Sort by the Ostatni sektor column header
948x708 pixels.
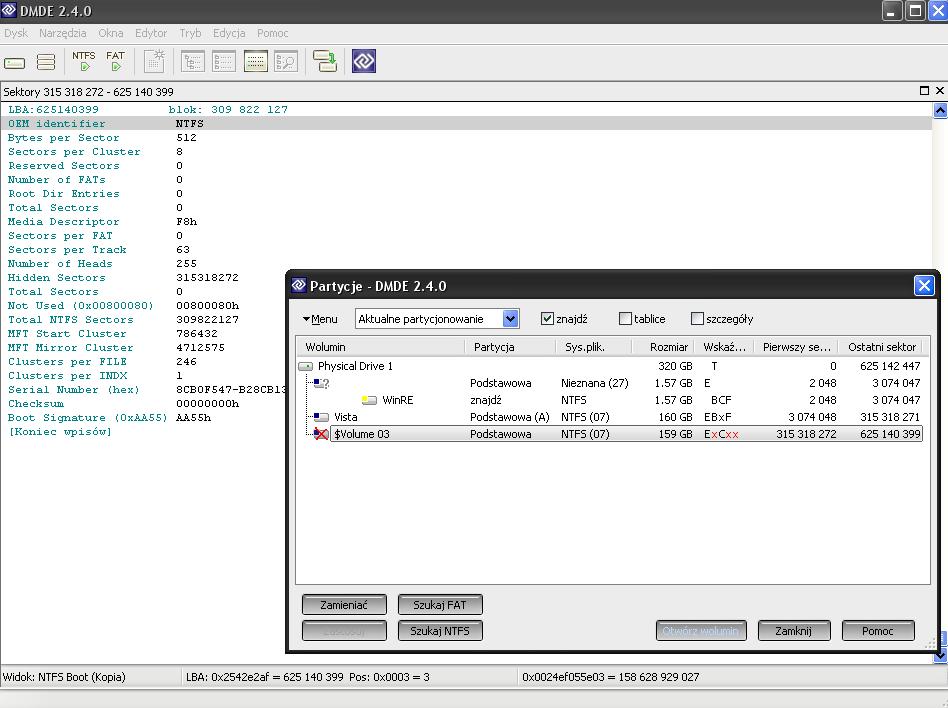pos(882,347)
